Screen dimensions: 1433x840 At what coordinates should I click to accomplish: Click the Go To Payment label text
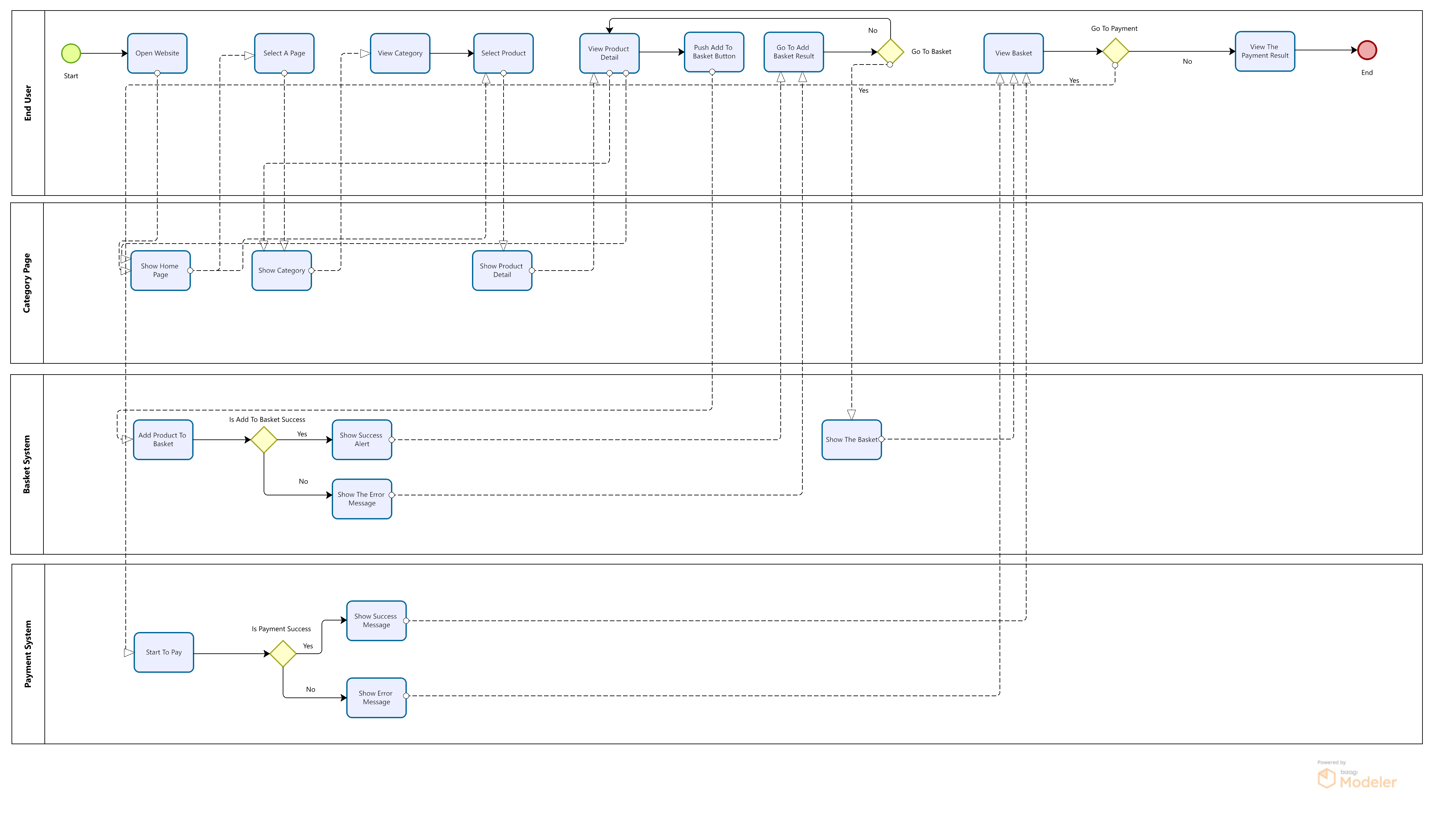[1114, 28]
